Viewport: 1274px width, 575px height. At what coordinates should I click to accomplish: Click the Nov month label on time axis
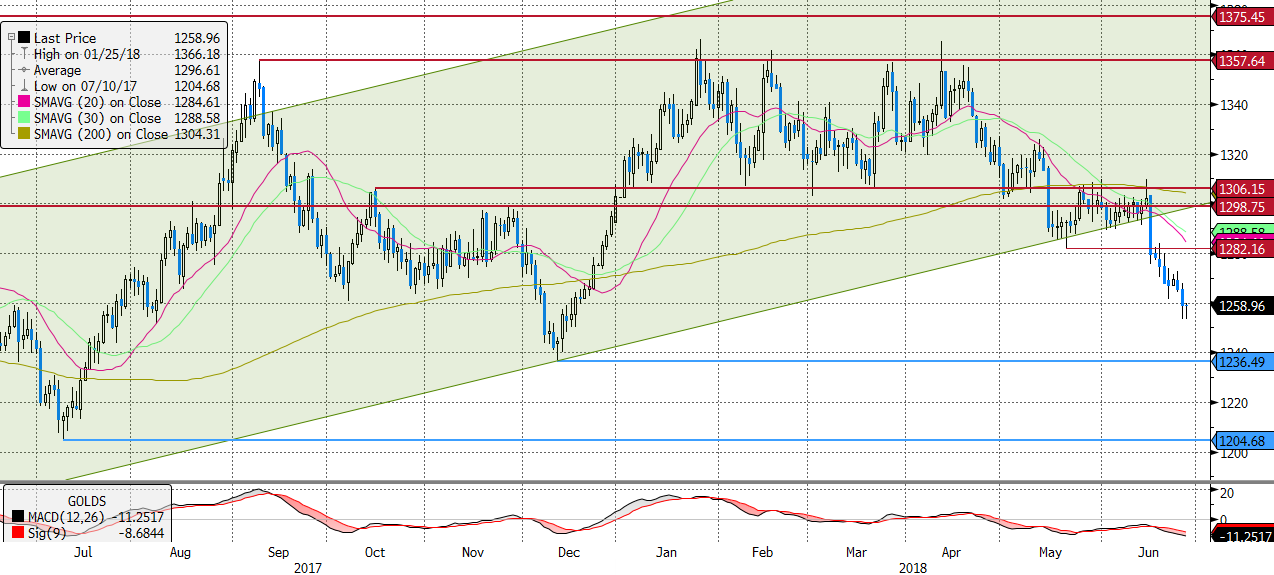475,552
